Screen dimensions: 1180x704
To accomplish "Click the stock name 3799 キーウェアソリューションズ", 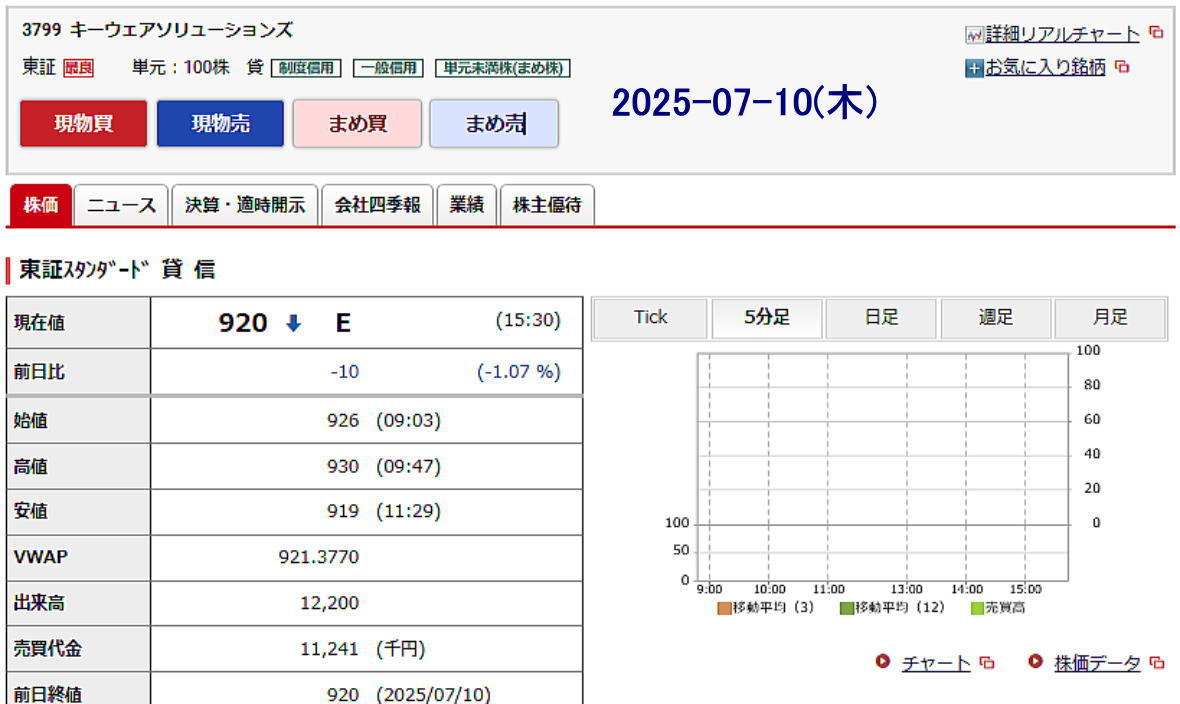I will pos(157,30).
